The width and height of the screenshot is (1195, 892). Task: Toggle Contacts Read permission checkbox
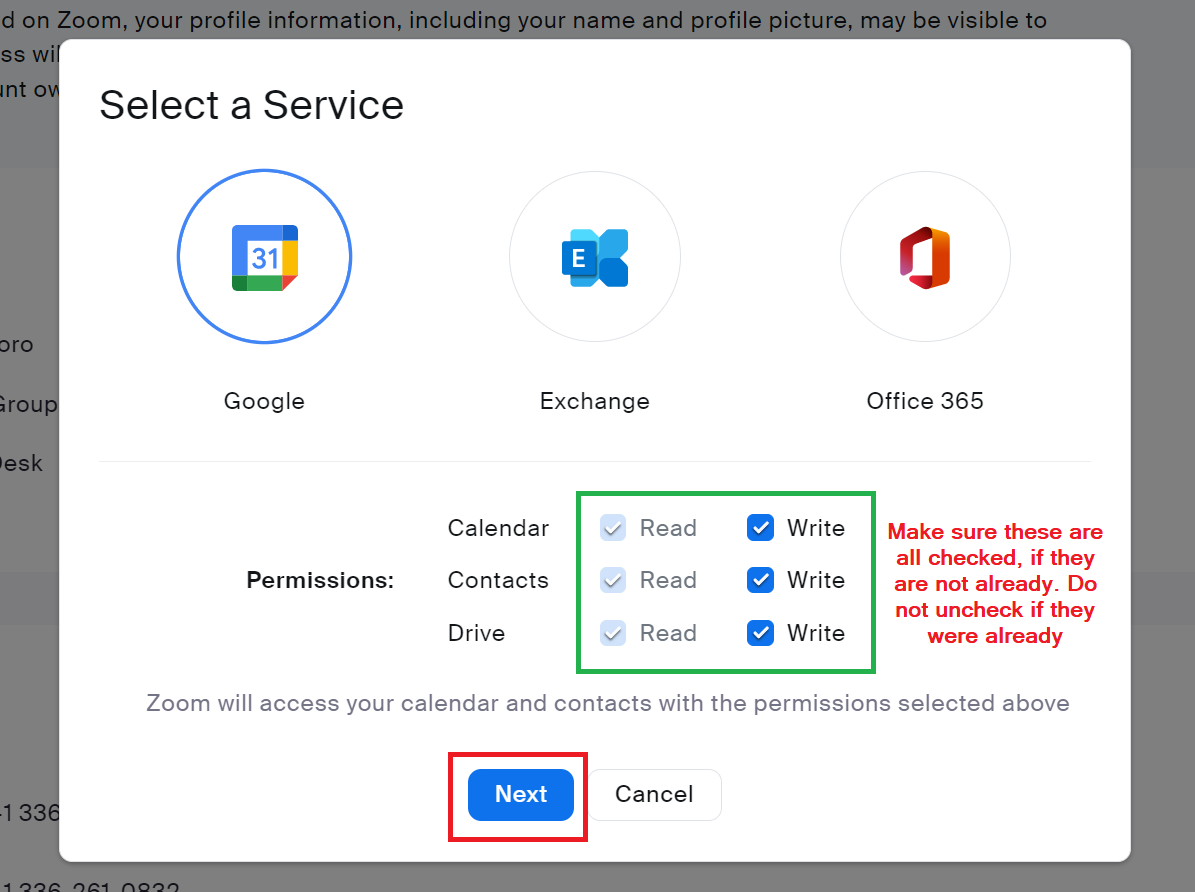point(613,580)
